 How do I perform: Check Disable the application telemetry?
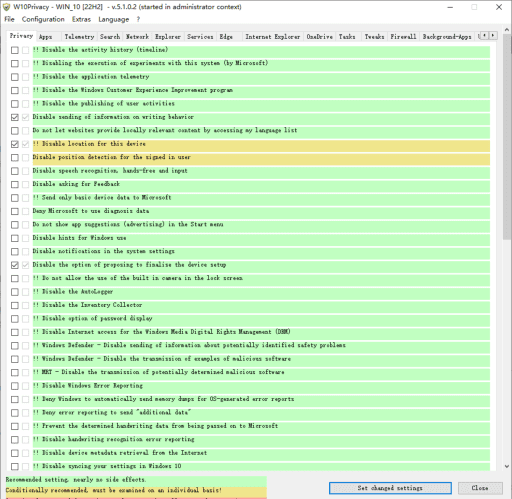[x=14, y=77]
